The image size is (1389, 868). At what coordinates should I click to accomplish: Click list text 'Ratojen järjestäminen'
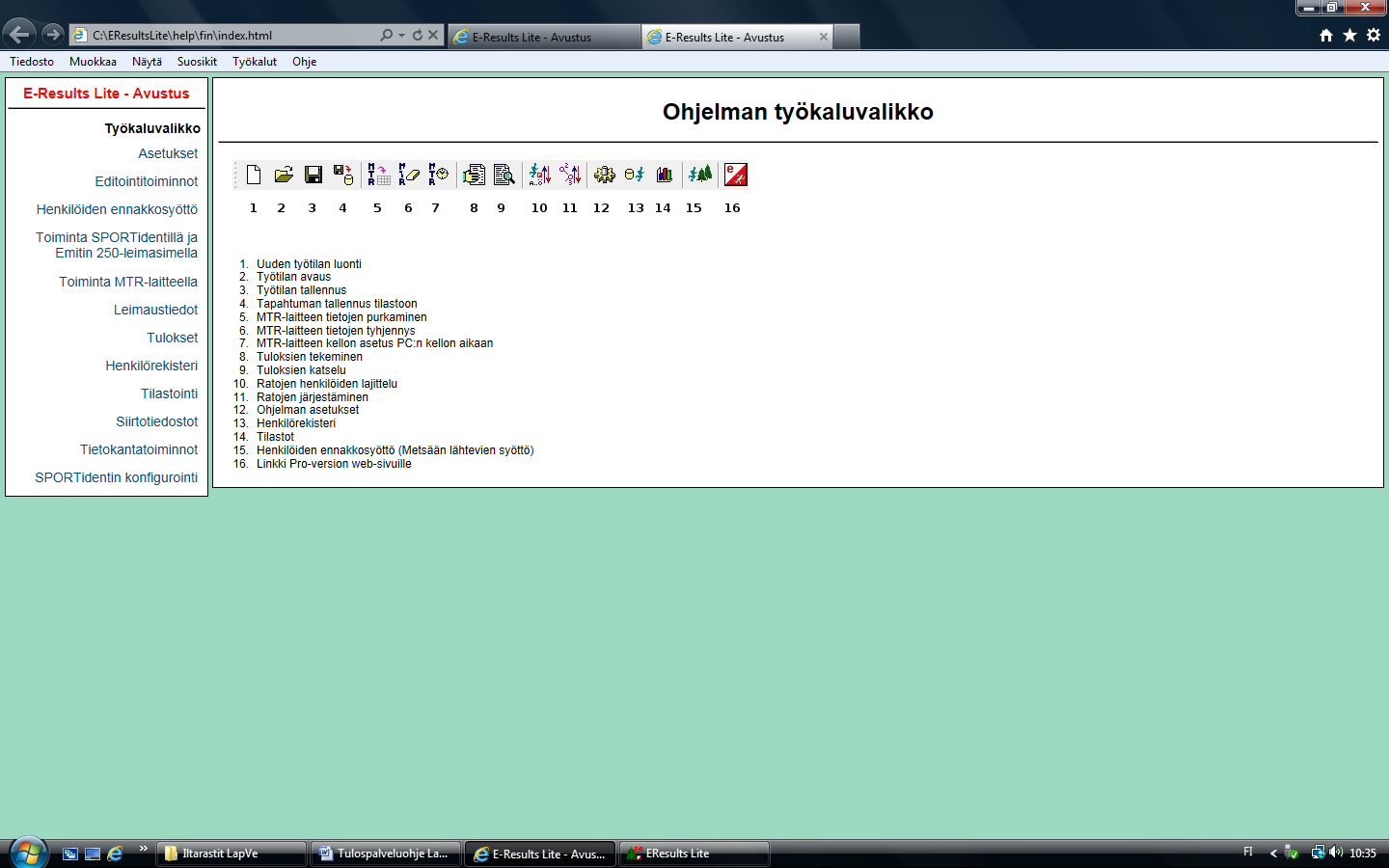click(x=313, y=397)
